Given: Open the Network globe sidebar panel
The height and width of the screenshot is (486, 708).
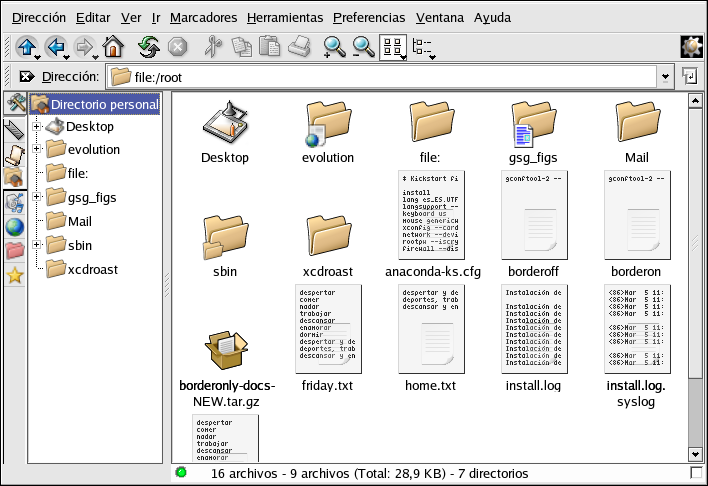Looking at the screenshot, I should pos(15,226).
